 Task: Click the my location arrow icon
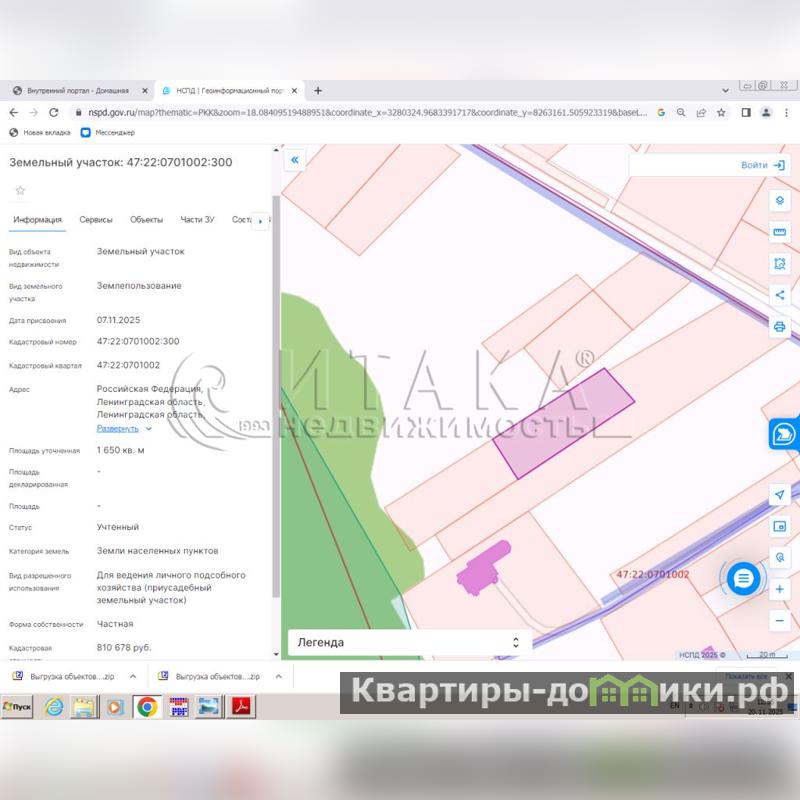(780, 495)
